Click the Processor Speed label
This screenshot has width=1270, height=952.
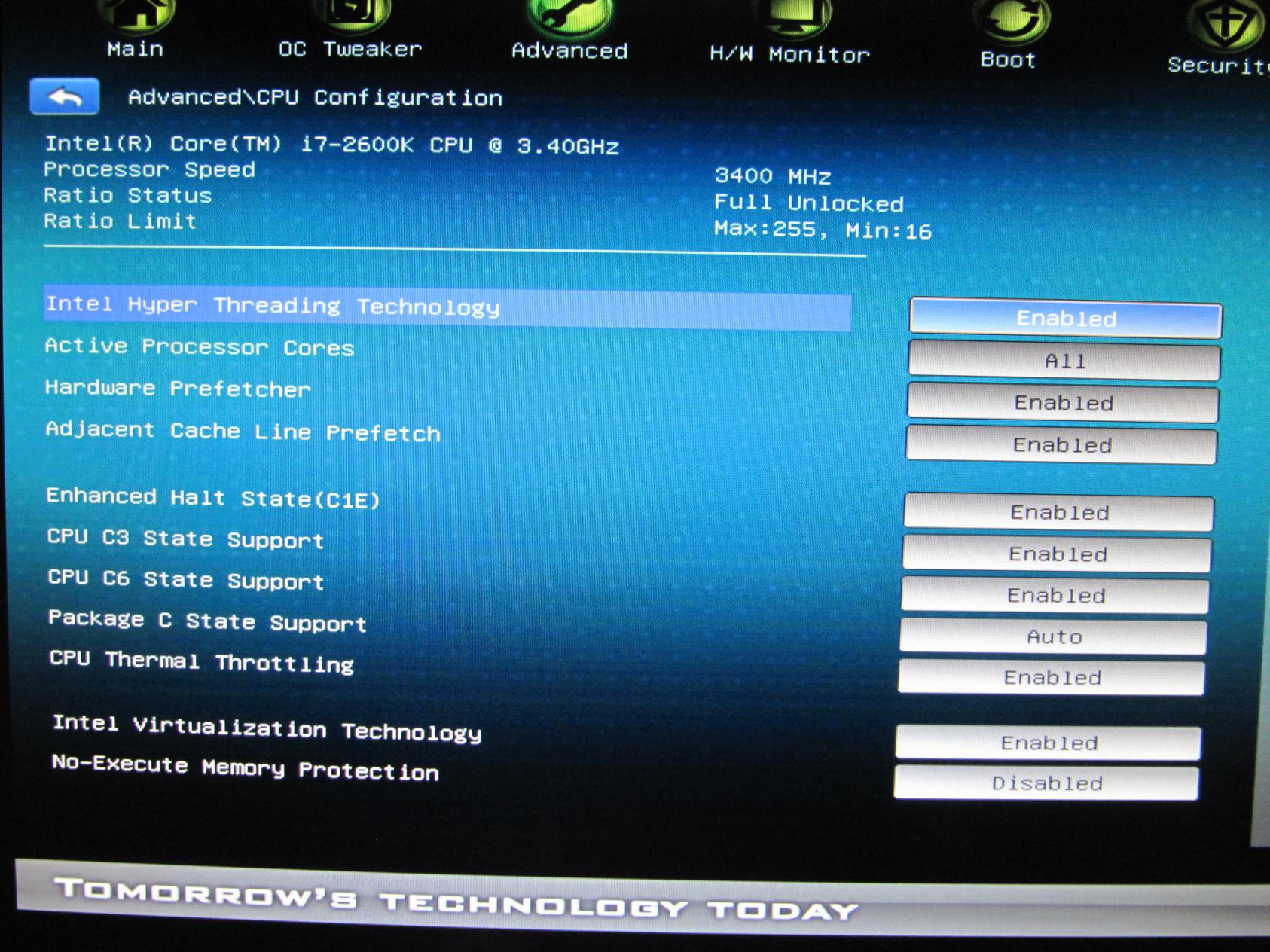[x=149, y=169]
